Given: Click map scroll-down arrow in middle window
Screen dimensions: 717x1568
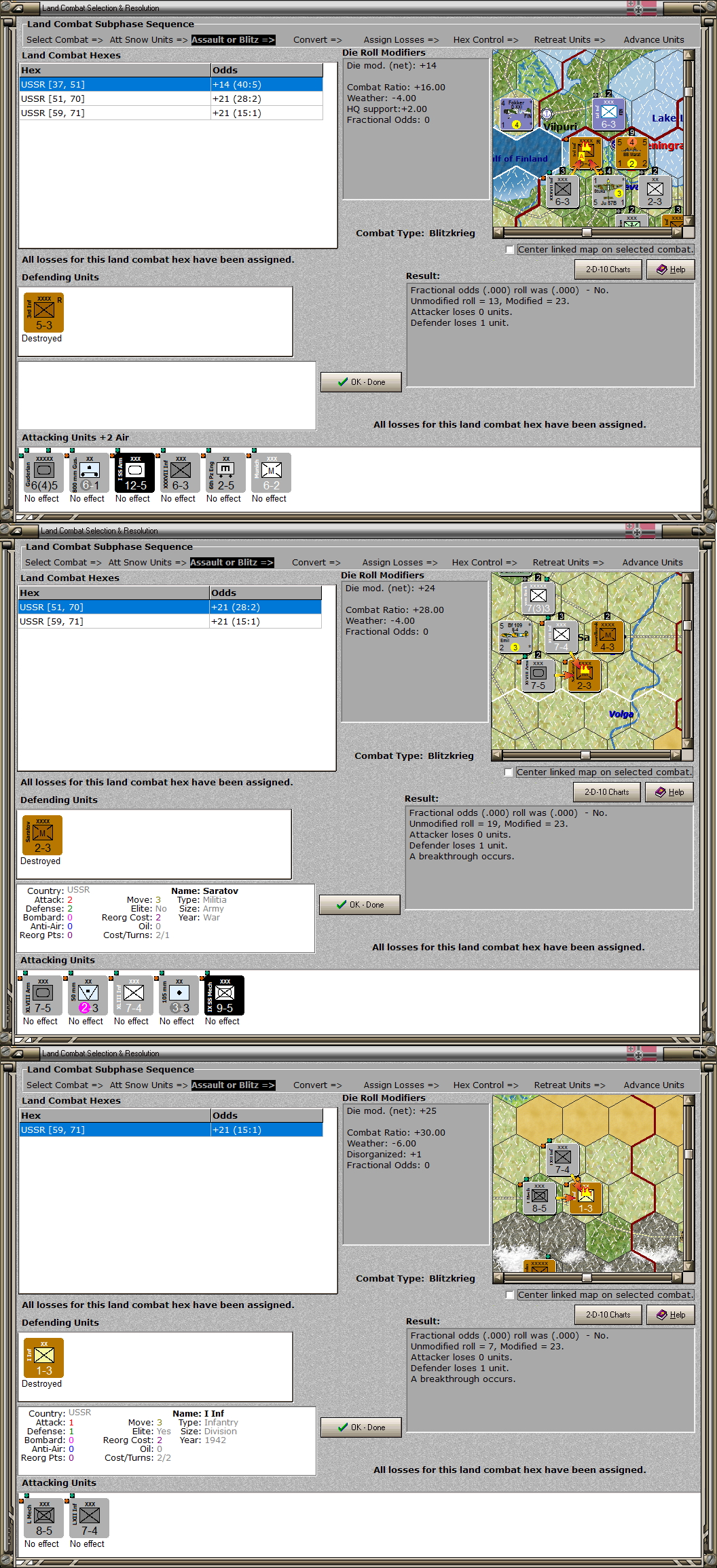Looking at the screenshot, I should pos(687,744).
